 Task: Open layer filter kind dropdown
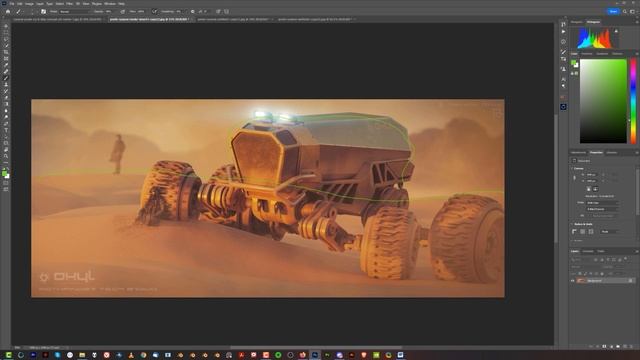coord(582,259)
